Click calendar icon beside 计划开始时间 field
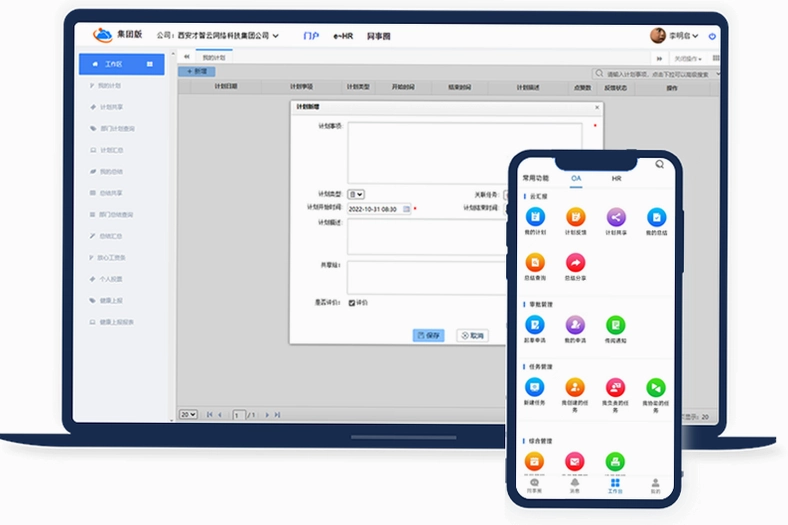Image resolution: width=788 pixels, height=525 pixels. pyautogui.click(x=406, y=209)
